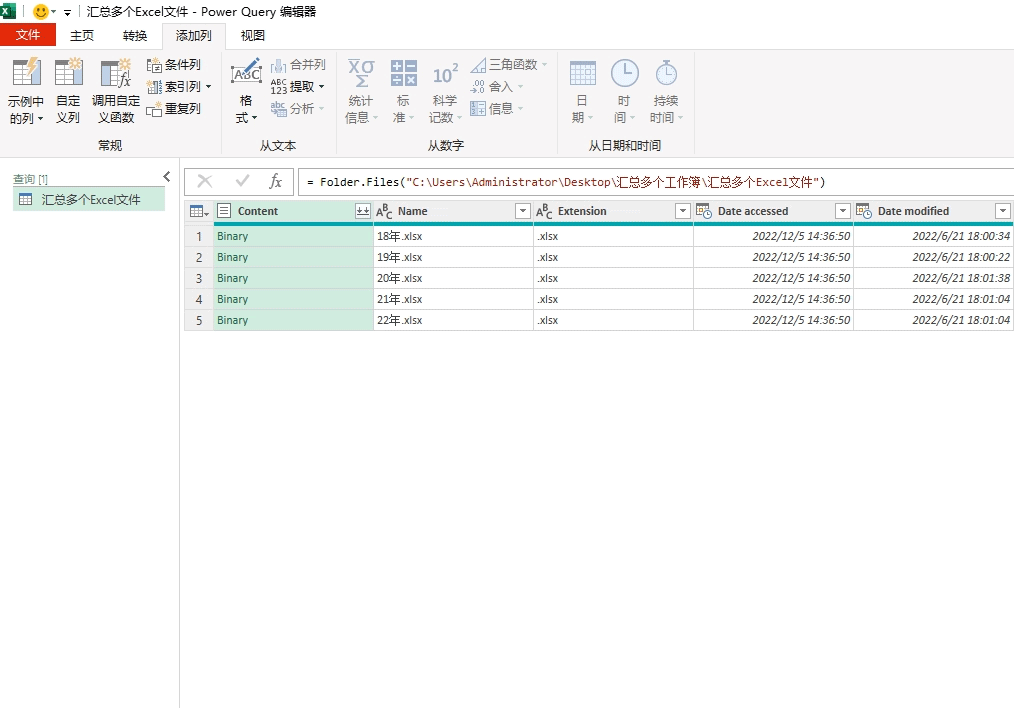Open the 格式 text format tool

point(246,91)
